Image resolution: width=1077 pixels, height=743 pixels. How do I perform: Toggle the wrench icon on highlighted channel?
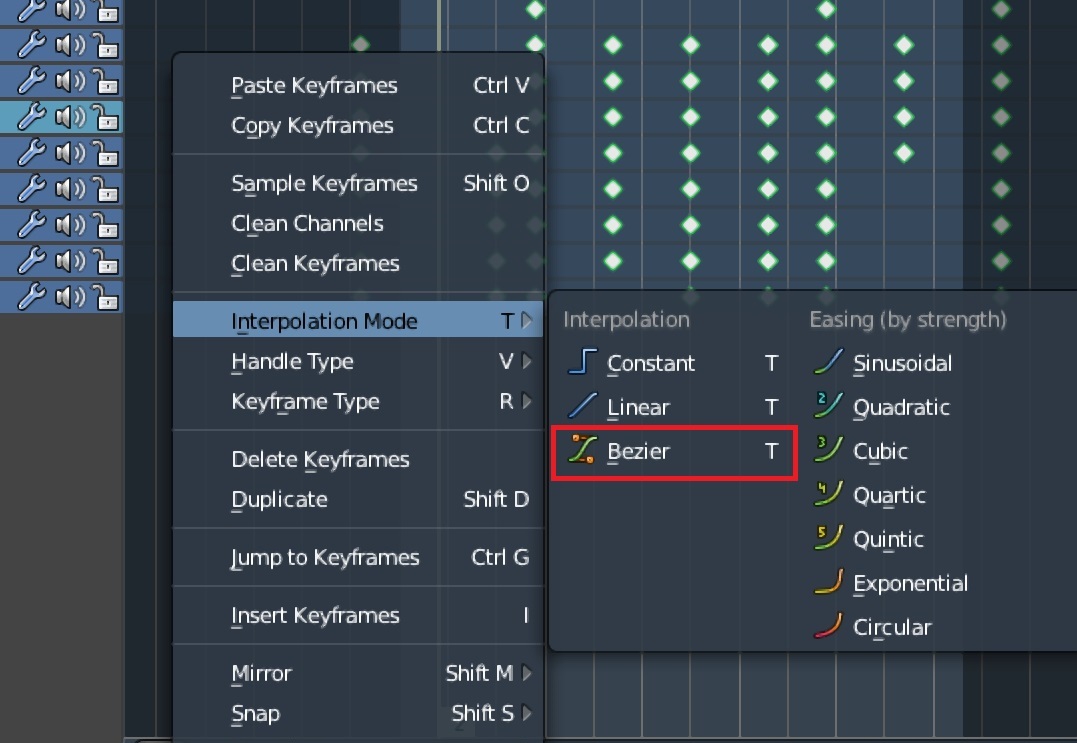[x=32, y=117]
